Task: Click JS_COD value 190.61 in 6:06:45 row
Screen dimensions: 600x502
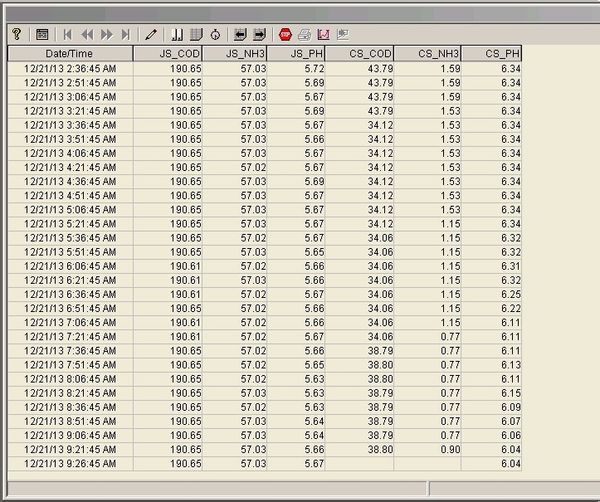Action: click(x=185, y=266)
